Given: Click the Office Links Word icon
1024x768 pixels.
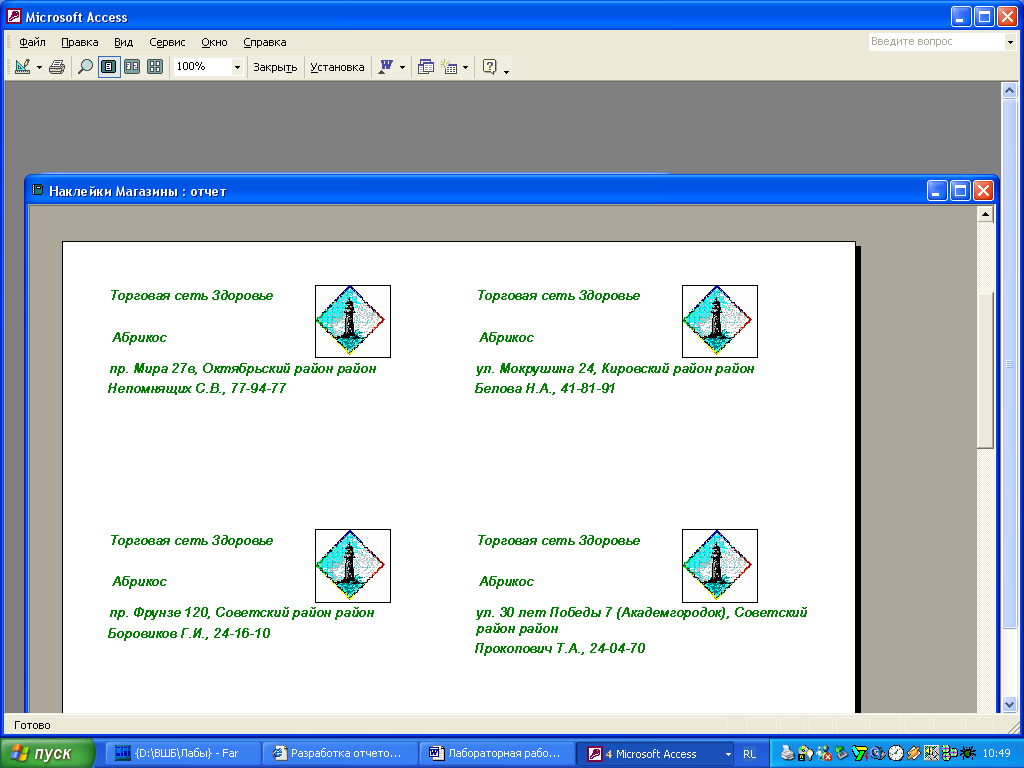Looking at the screenshot, I should 386,67.
